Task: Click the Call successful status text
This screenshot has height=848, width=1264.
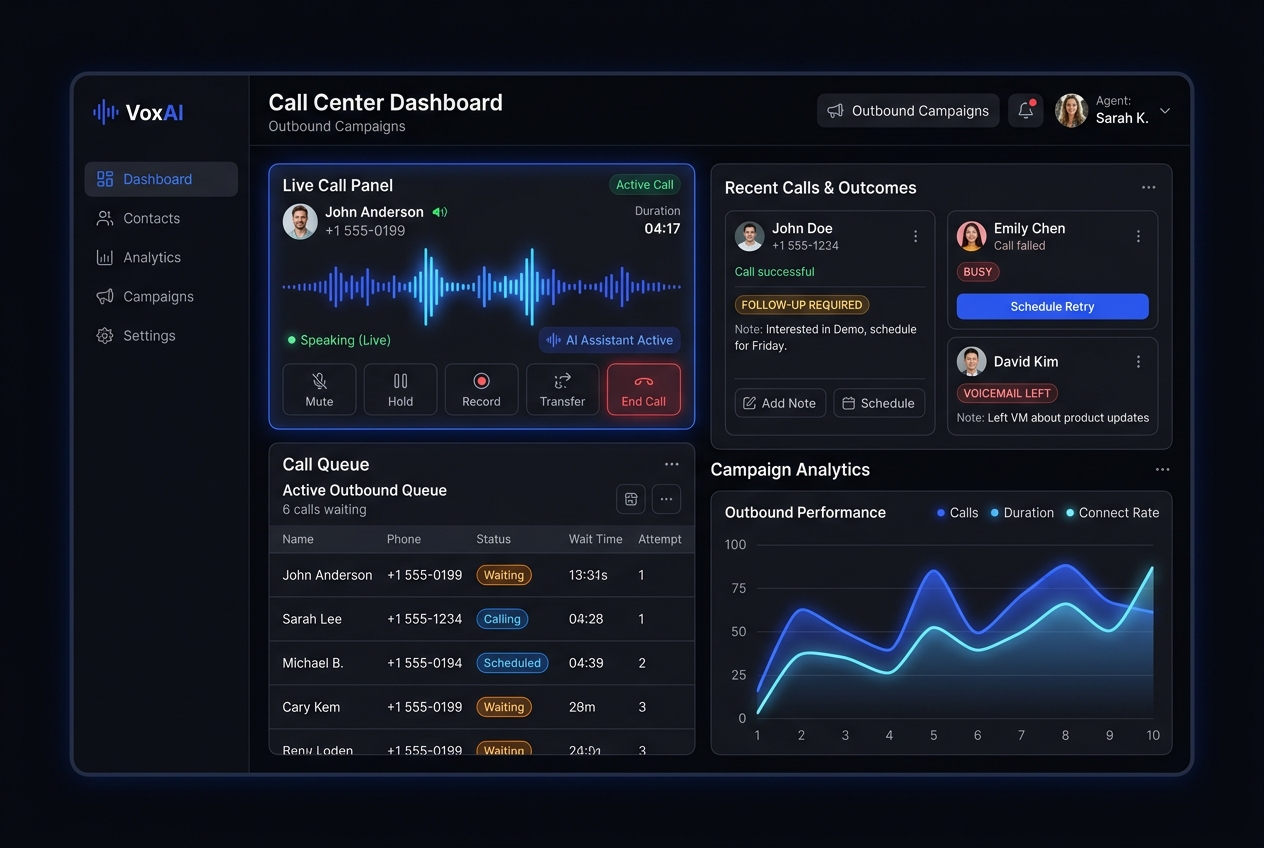Action: coord(775,271)
